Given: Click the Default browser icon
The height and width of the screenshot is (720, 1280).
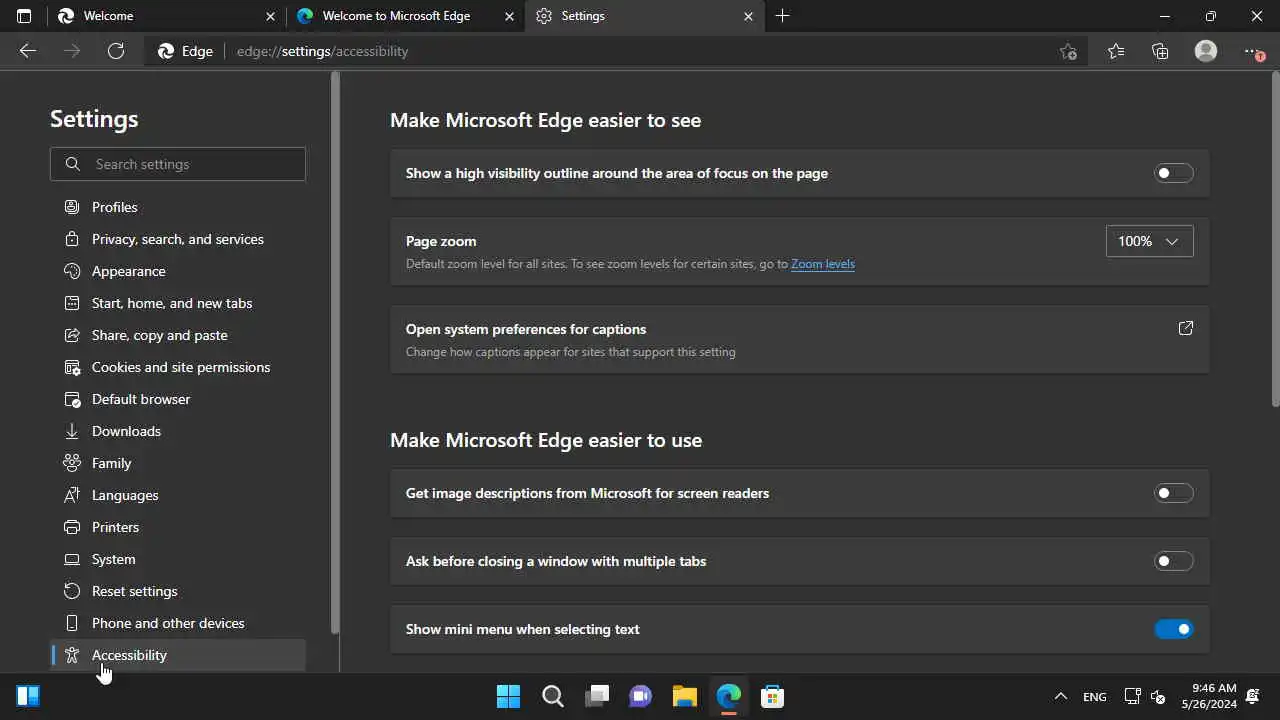Looking at the screenshot, I should point(71,399).
